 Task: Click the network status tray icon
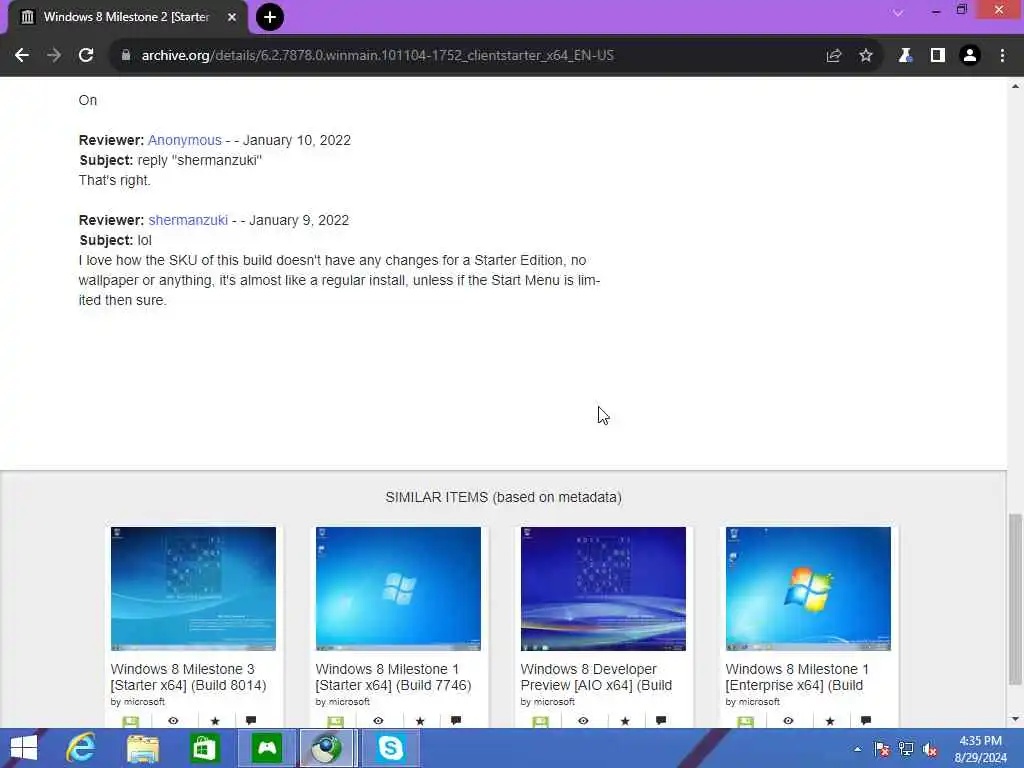click(x=906, y=749)
